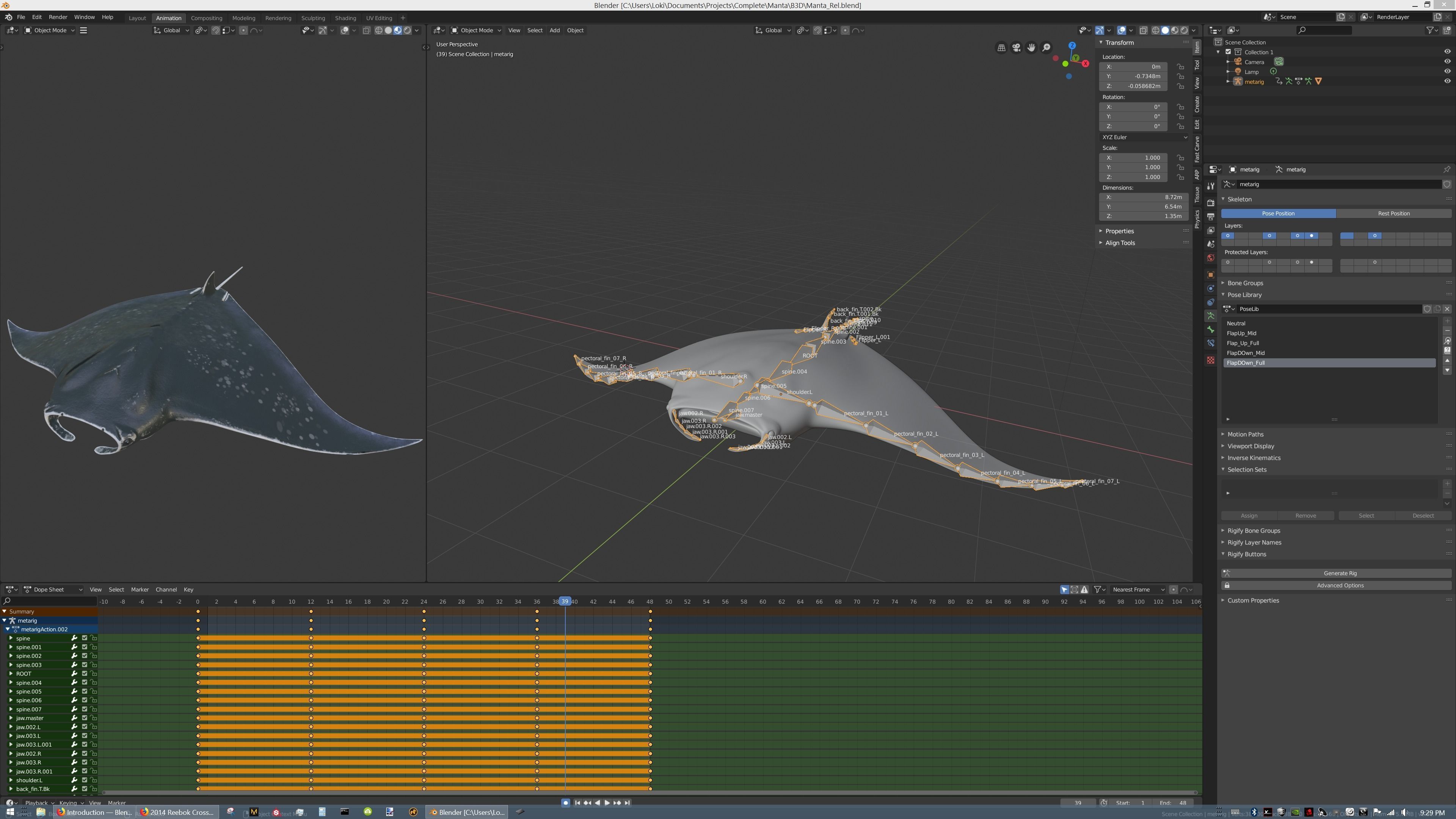Click the remove pose minus icon
Viewport: 1456px width, 819px height.
coord(1447,331)
